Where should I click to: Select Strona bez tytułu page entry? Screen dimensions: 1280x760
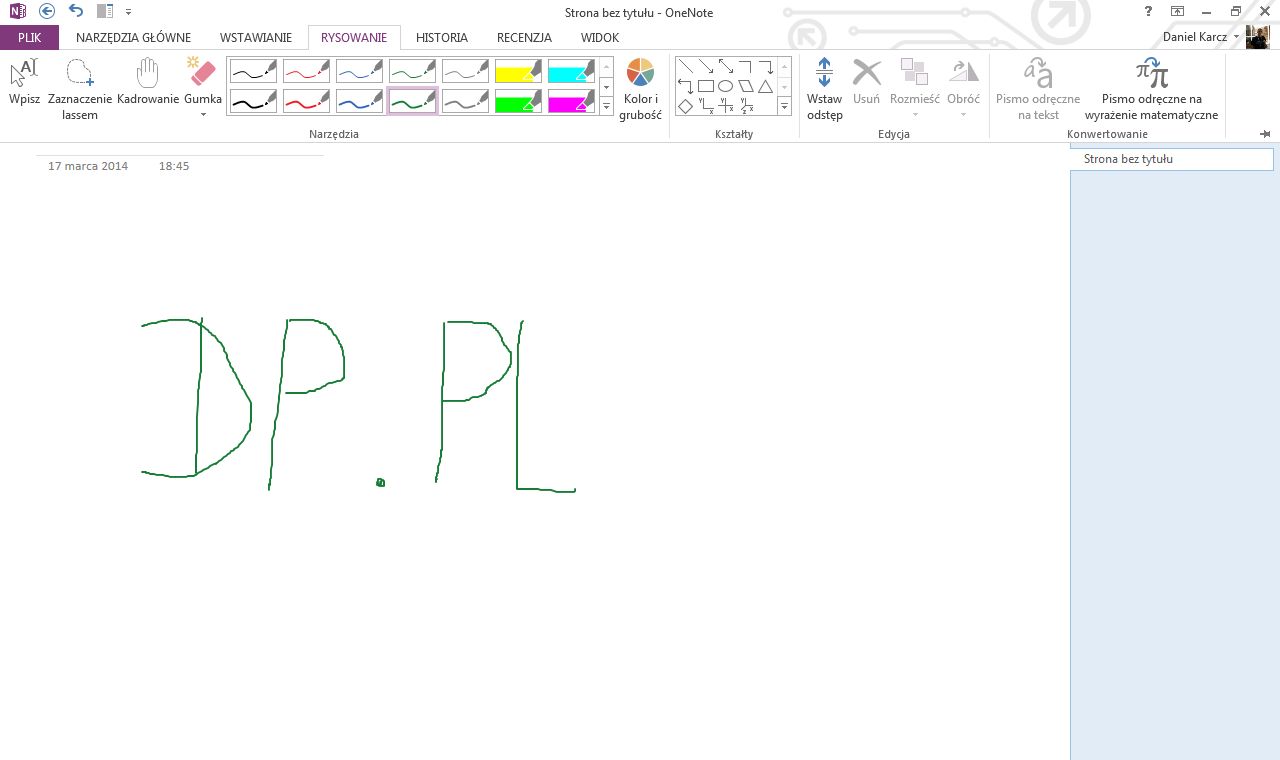pyautogui.click(x=1172, y=159)
